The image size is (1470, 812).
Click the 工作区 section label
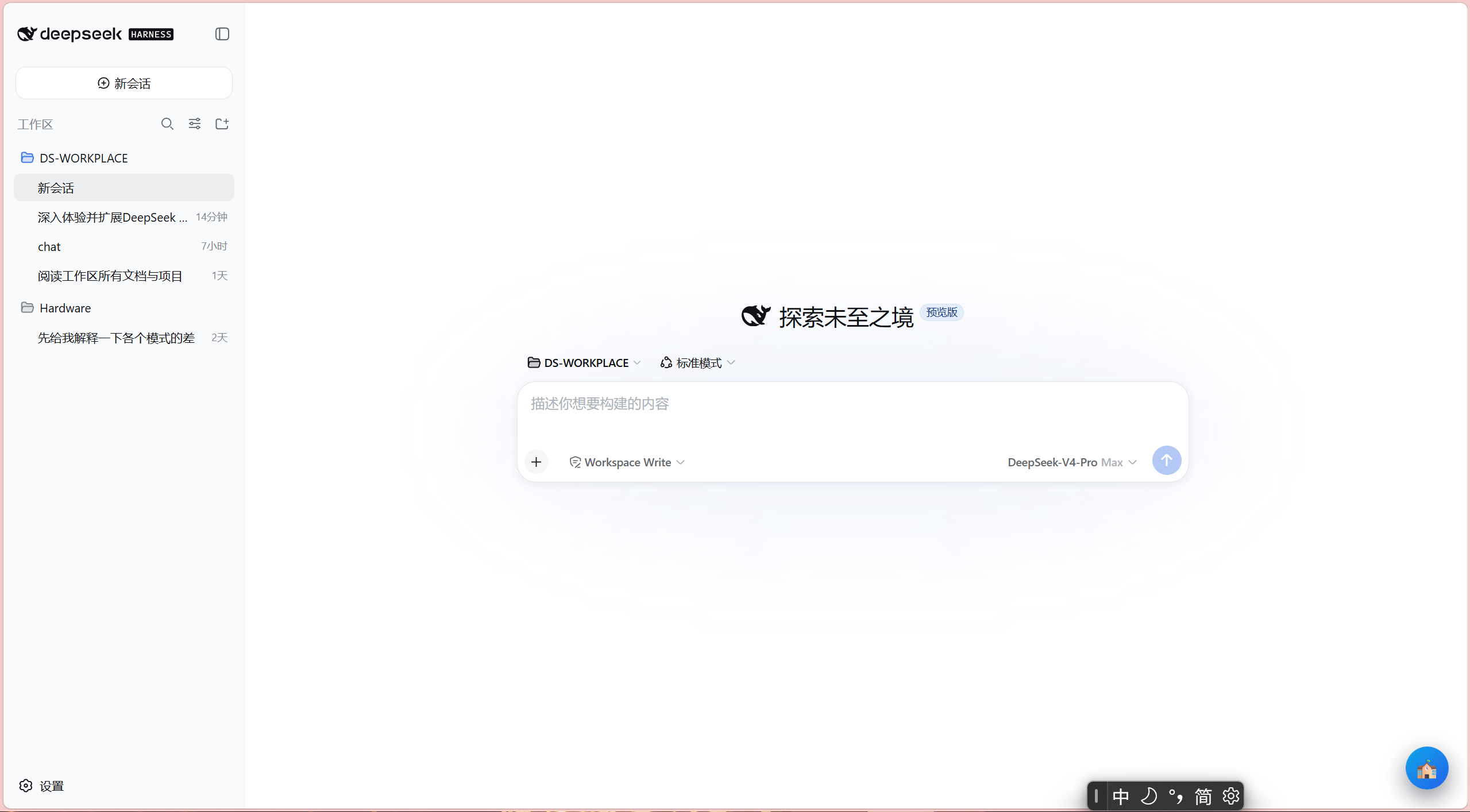pos(35,125)
